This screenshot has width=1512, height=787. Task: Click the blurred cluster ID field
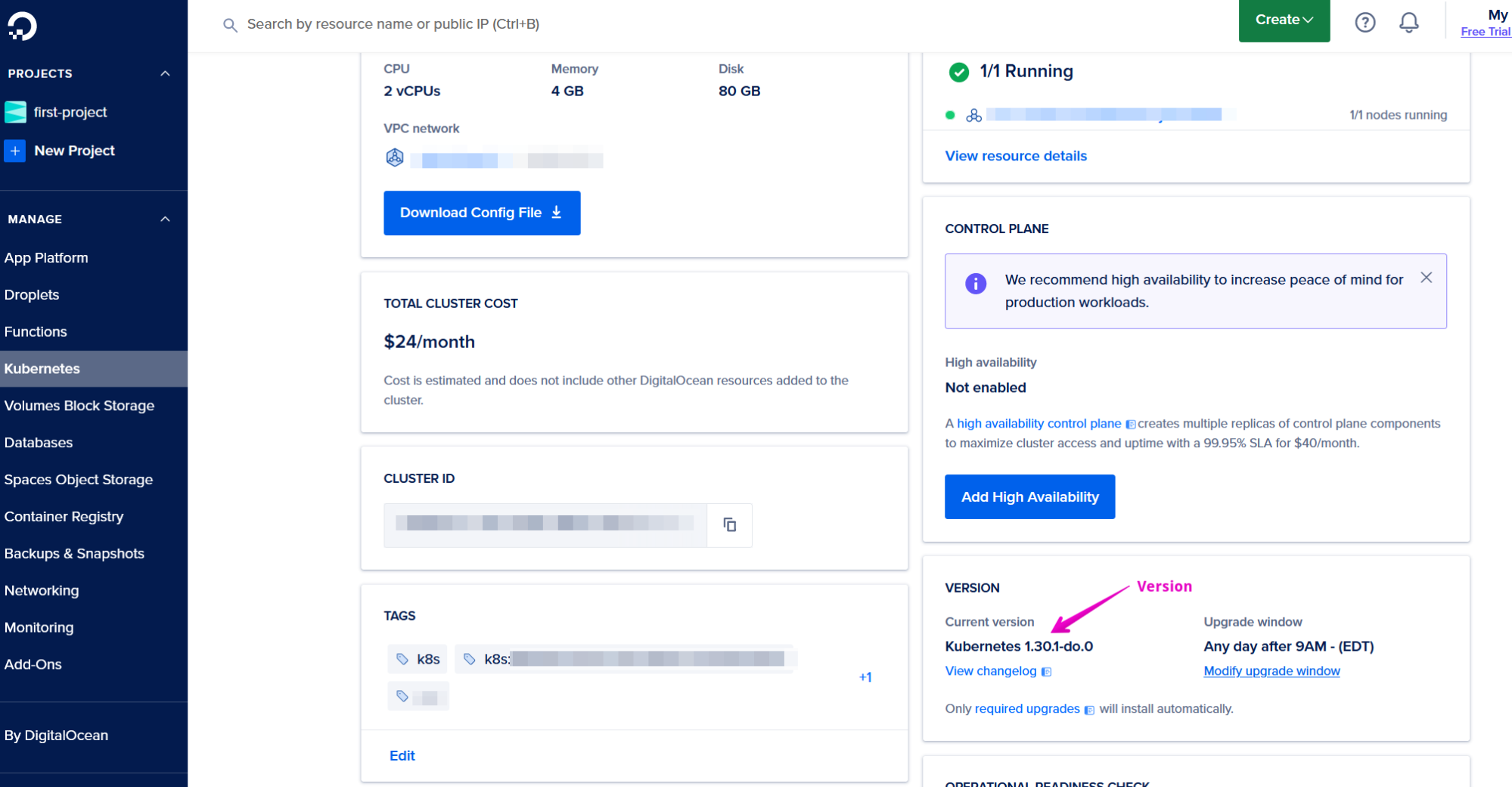click(545, 524)
